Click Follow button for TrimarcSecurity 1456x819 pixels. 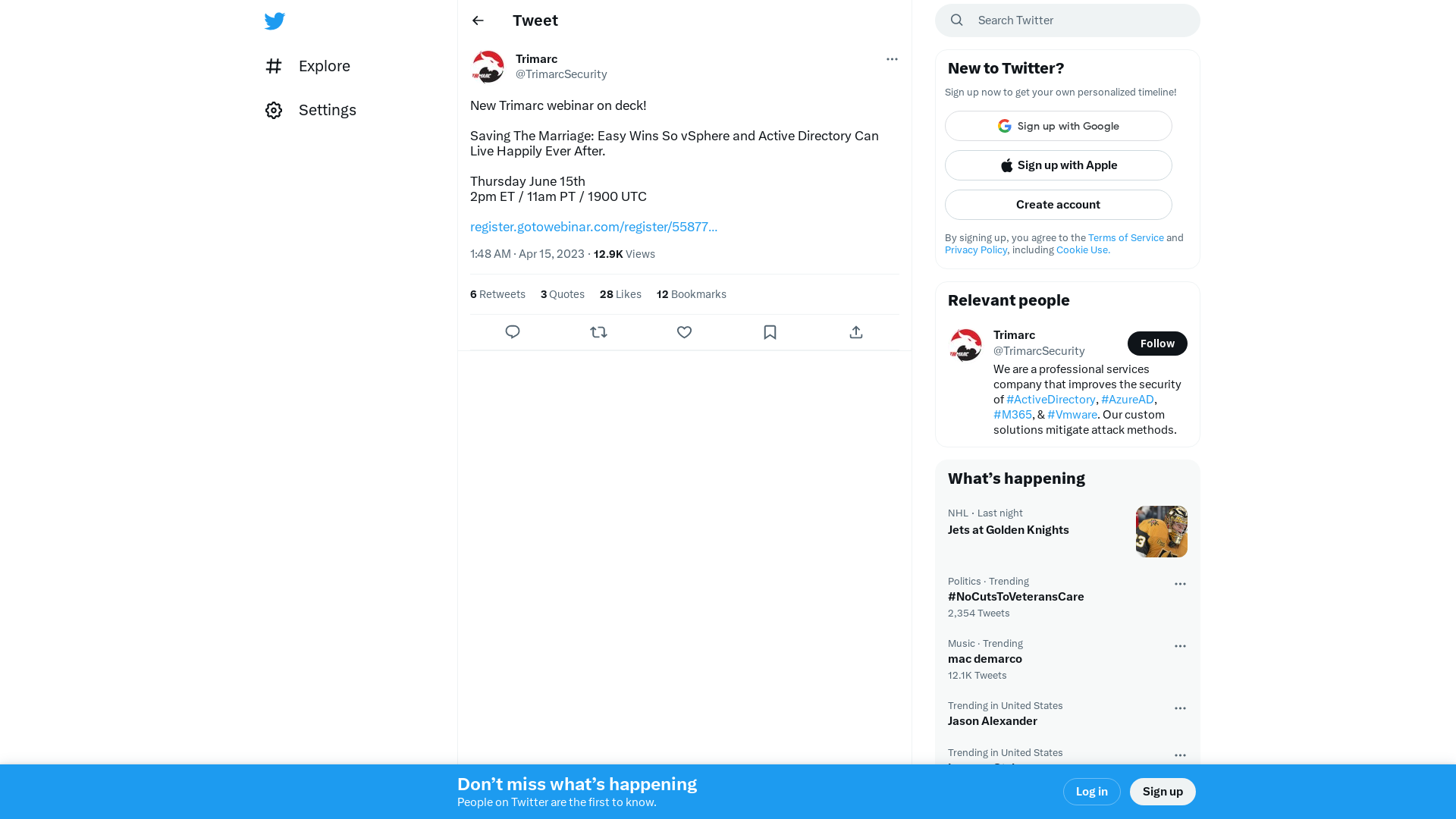pyautogui.click(x=1157, y=343)
